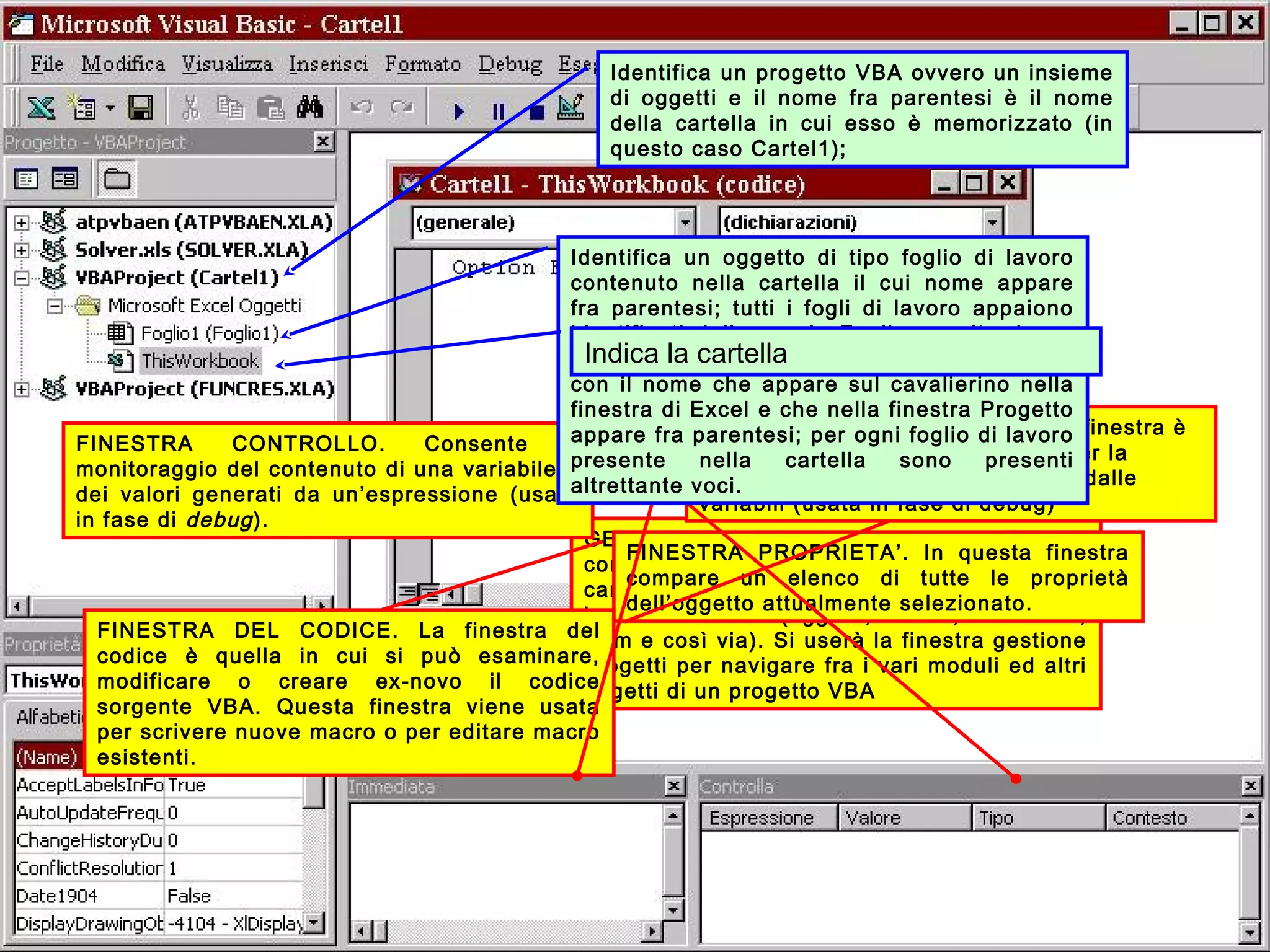The height and width of the screenshot is (952, 1270).
Task: Select VBAProject (FUNCRES.XLA) in project tree
Action: [x=204, y=389]
